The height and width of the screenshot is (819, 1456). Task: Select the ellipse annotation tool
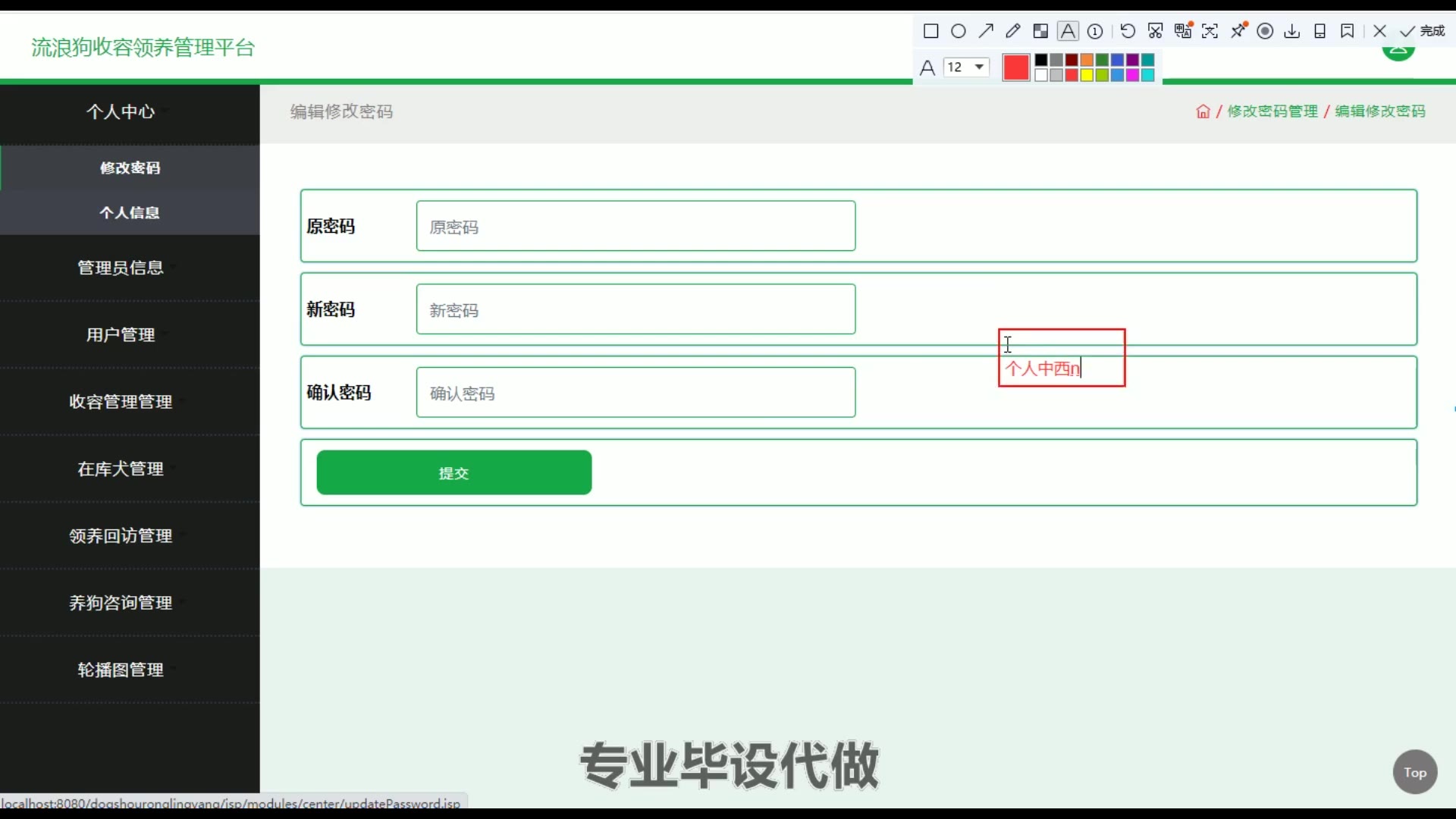point(959,31)
